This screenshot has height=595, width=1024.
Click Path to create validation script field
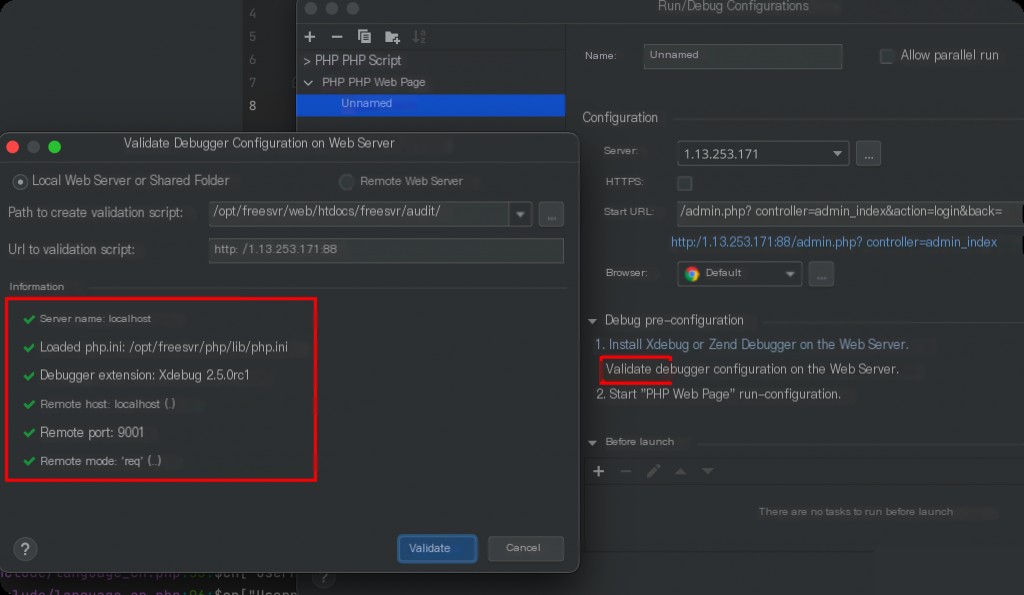coord(359,214)
